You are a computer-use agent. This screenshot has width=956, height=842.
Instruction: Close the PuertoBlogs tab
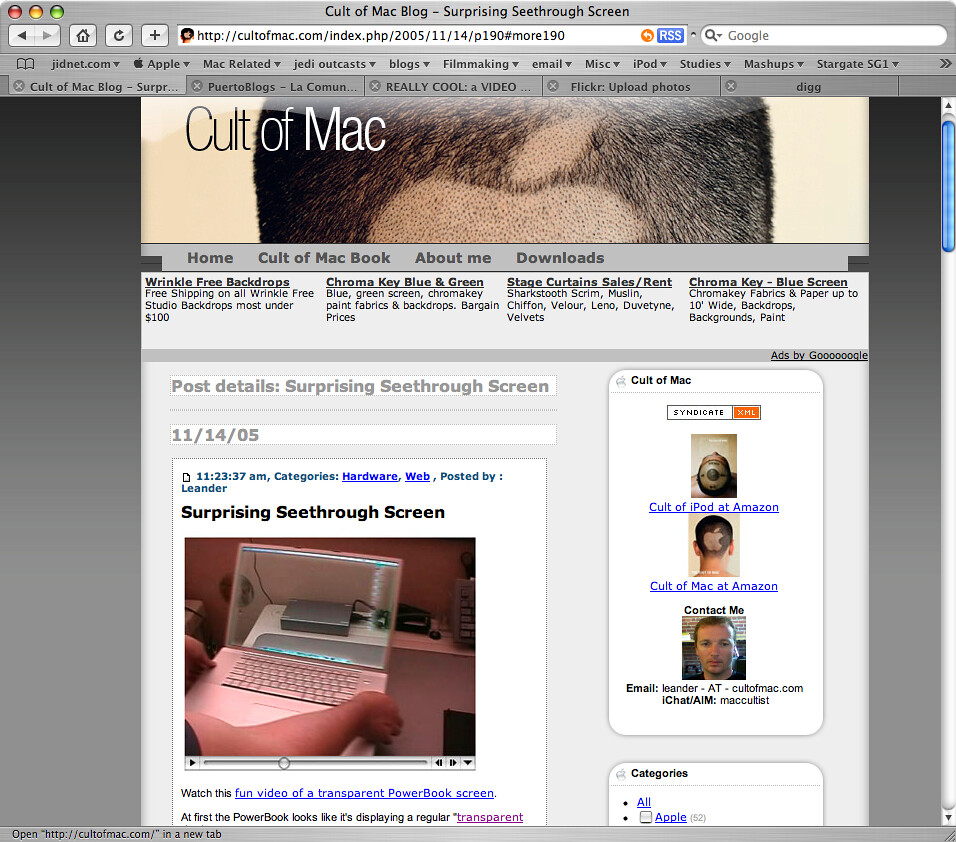coord(197,86)
